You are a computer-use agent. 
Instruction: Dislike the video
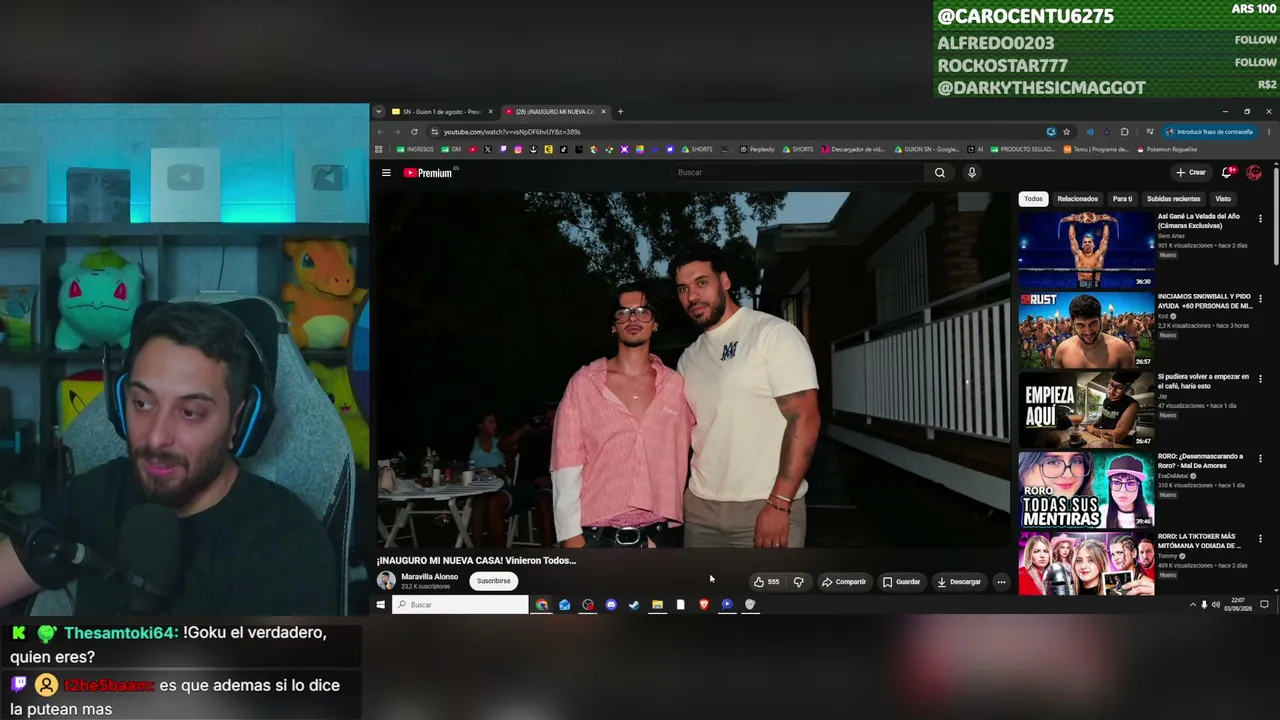click(798, 582)
